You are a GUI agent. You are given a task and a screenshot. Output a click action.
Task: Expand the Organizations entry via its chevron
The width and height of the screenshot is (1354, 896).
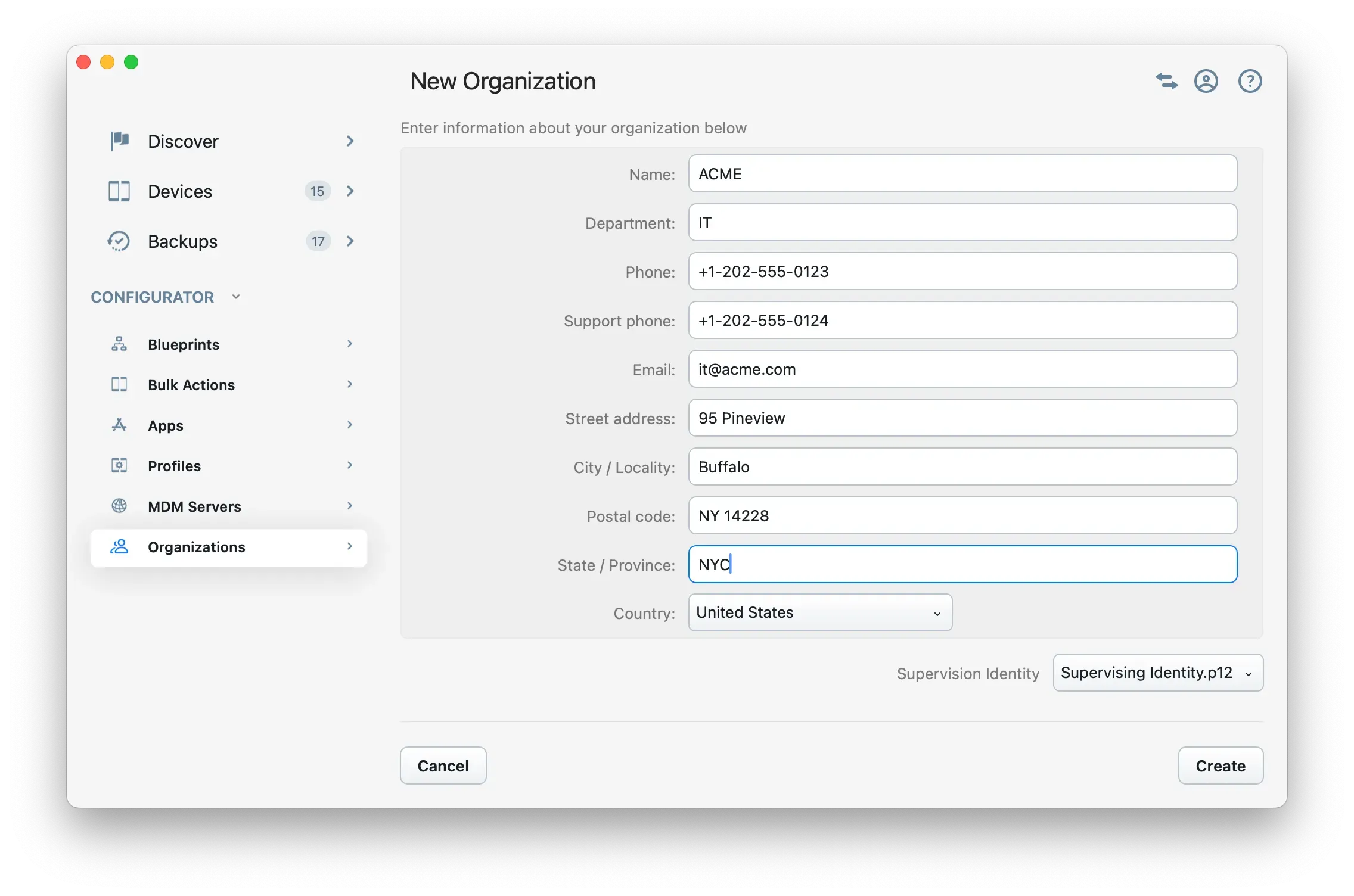click(x=350, y=546)
